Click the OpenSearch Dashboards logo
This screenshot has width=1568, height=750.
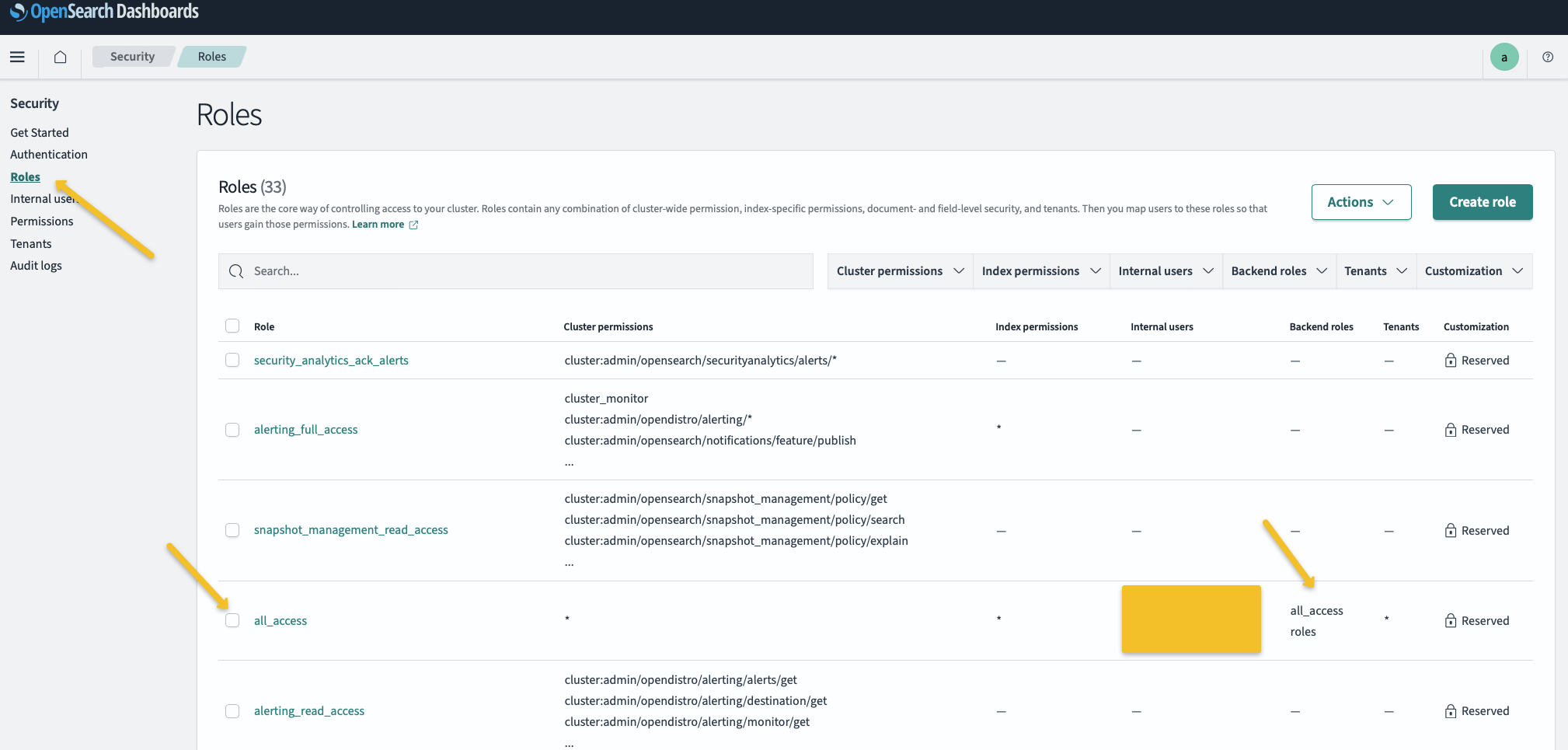pos(104,12)
